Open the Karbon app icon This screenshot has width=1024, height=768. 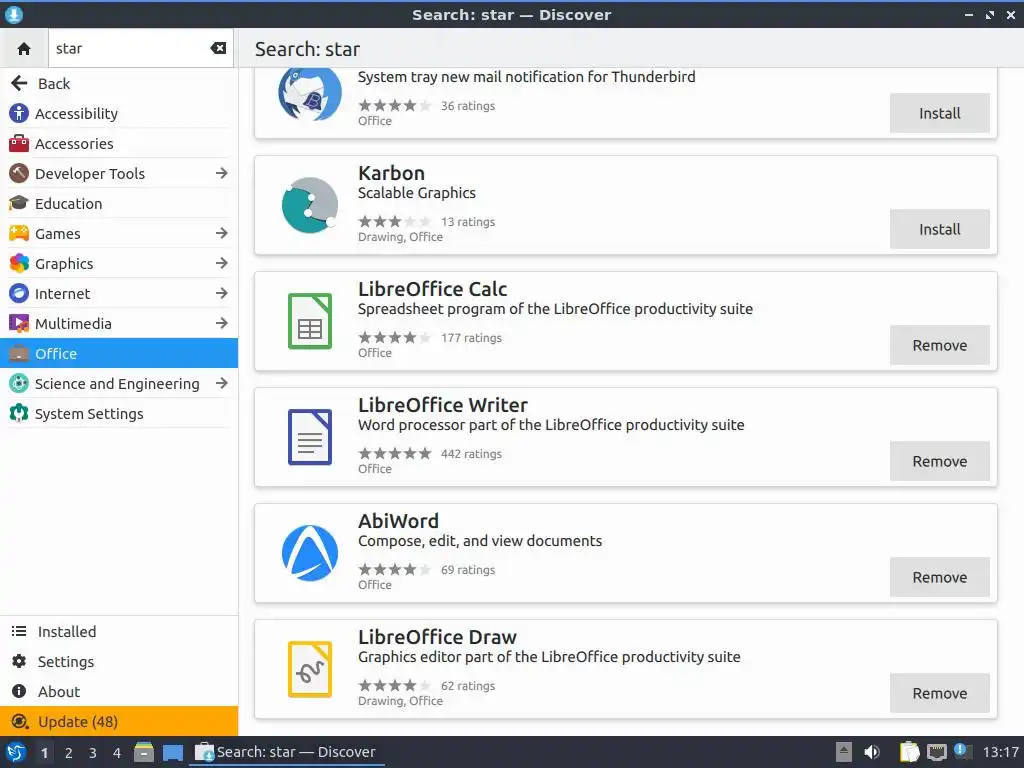[x=310, y=205]
